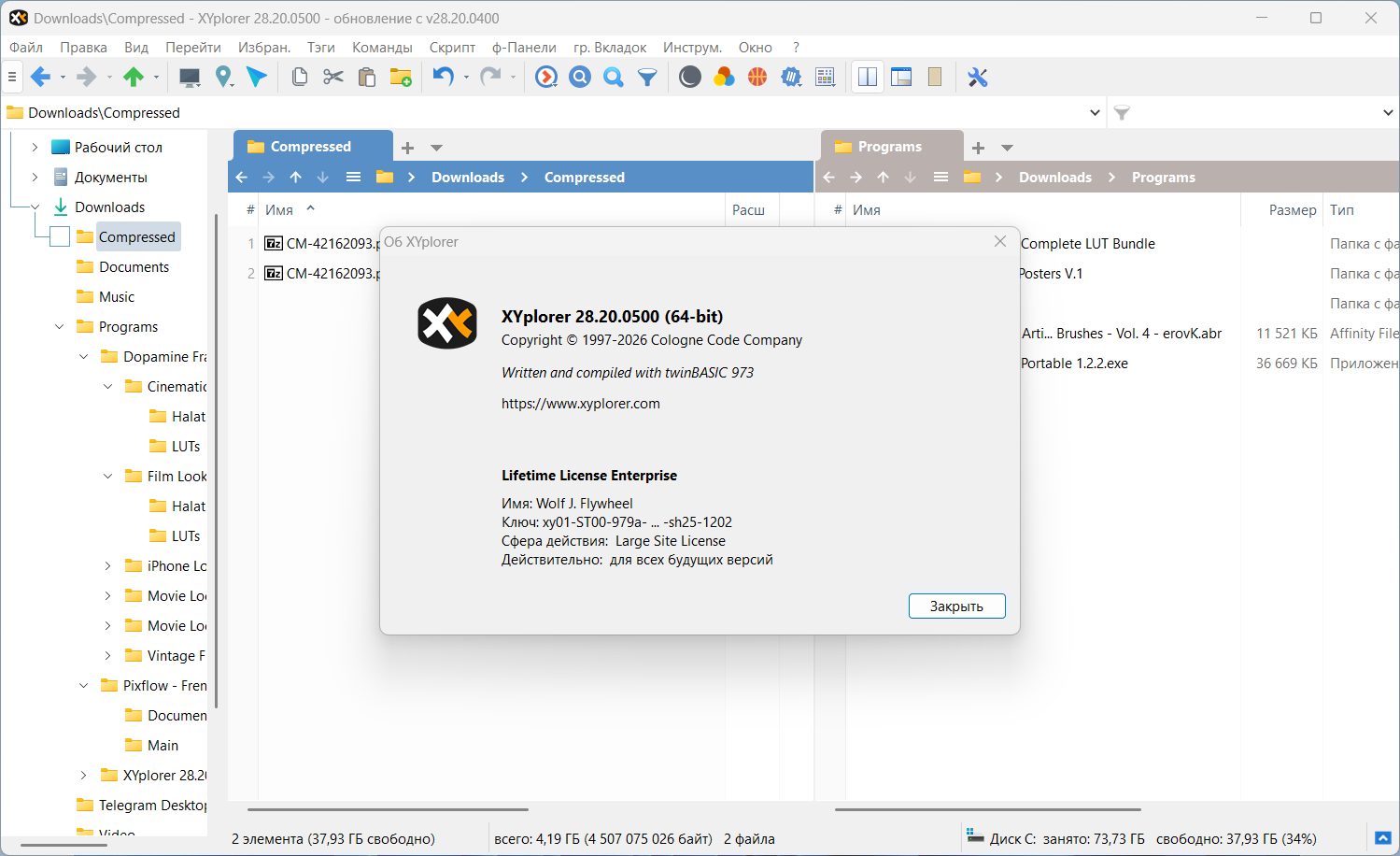This screenshot has height=856, width=1400.
Task: Click the right pane breadcrumb back arrow
Action: pyautogui.click(x=829, y=178)
